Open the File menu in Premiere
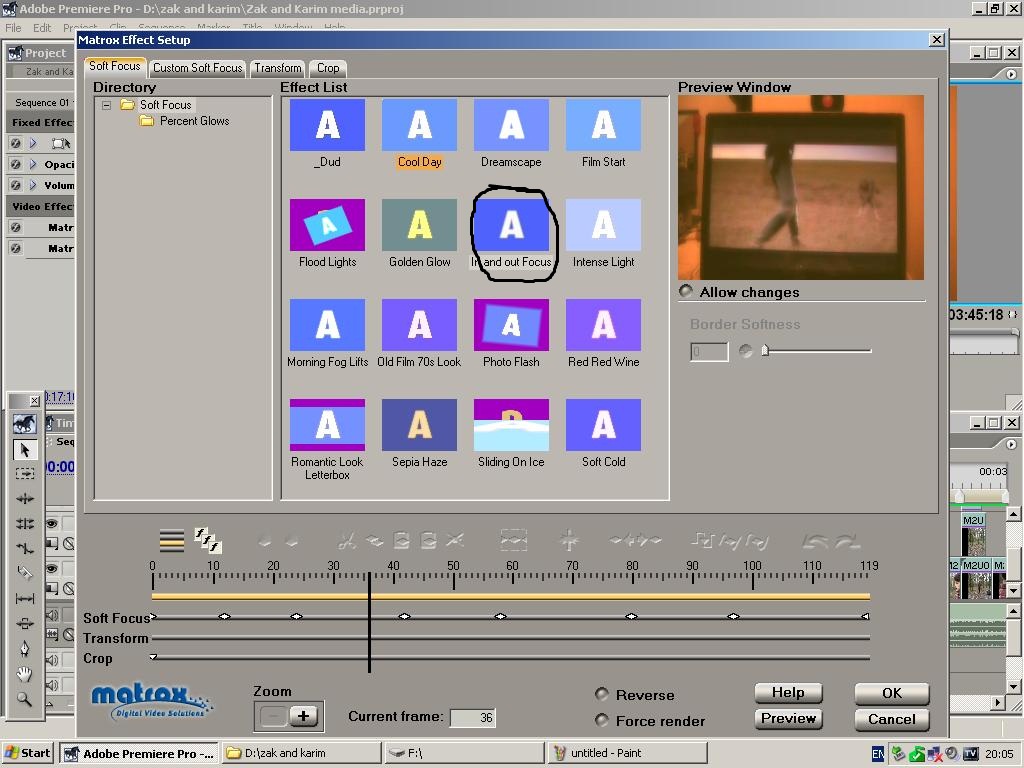The image size is (1024, 768). pyautogui.click(x=13, y=27)
